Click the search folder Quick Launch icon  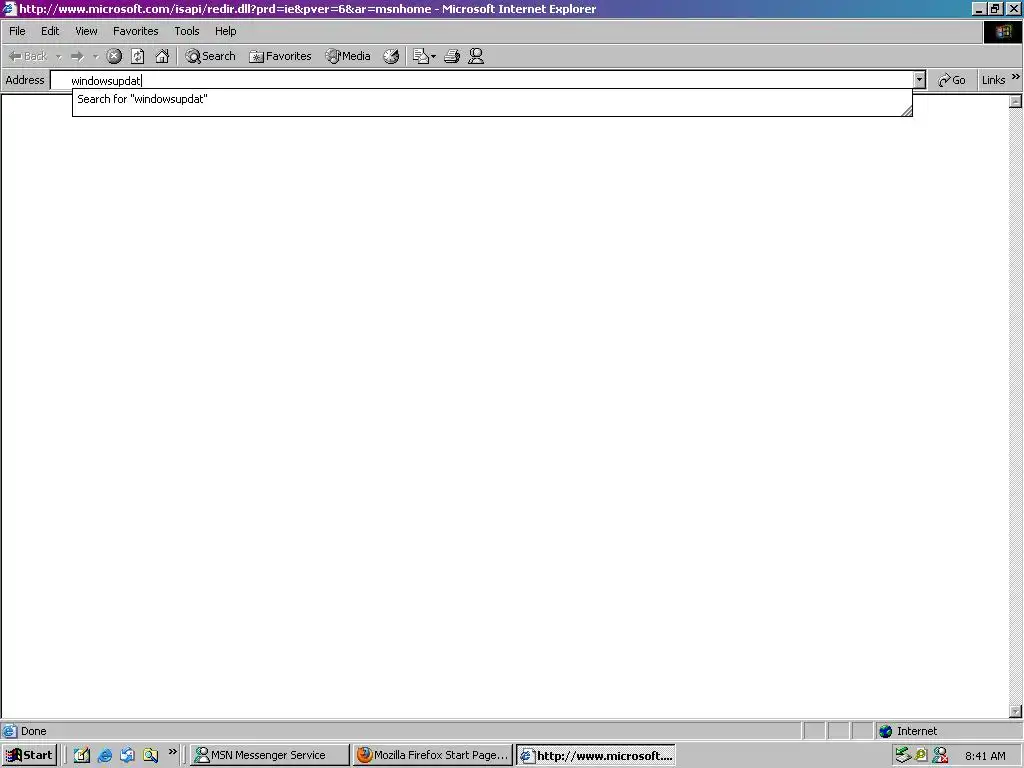tap(150, 756)
